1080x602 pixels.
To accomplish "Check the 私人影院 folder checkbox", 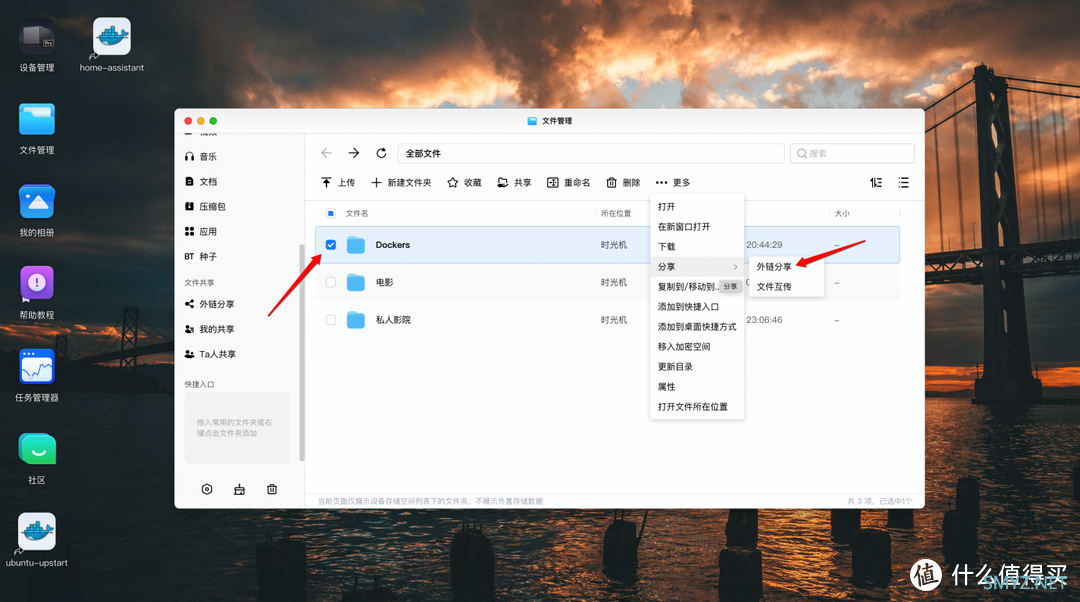I will click(x=331, y=320).
